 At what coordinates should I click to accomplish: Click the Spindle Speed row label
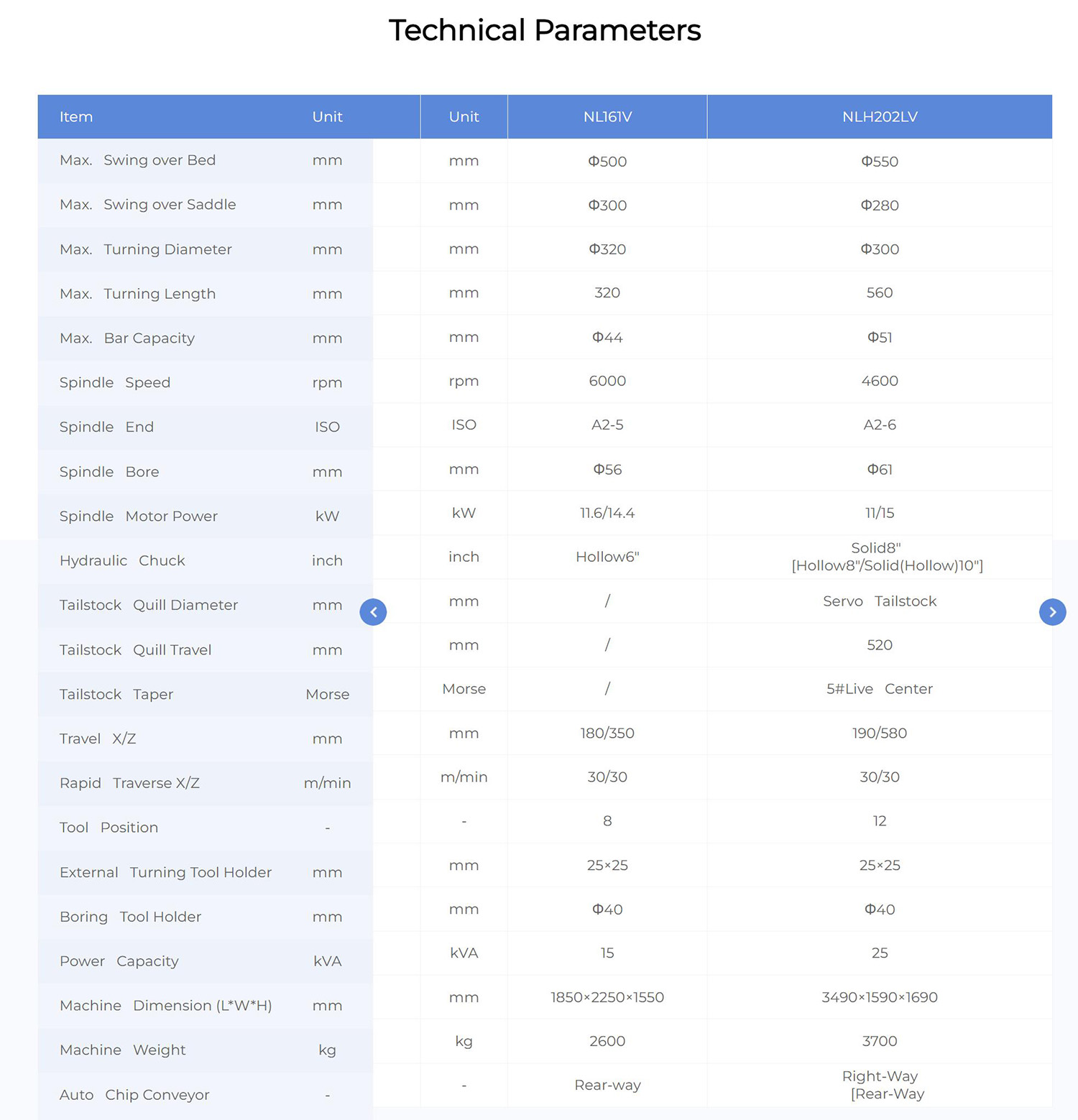[x=115, y=382]
